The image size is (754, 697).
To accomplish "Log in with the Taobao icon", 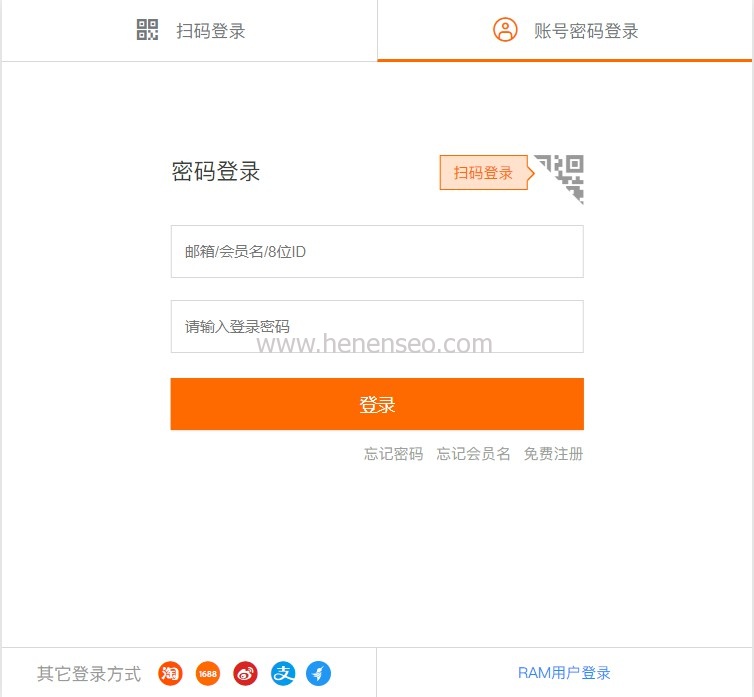I will click(170, 673).
